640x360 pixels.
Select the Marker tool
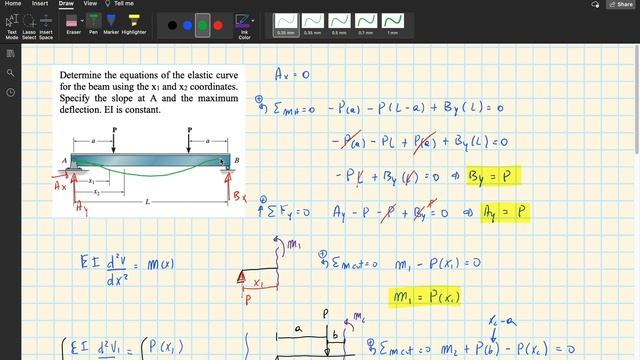111,24
